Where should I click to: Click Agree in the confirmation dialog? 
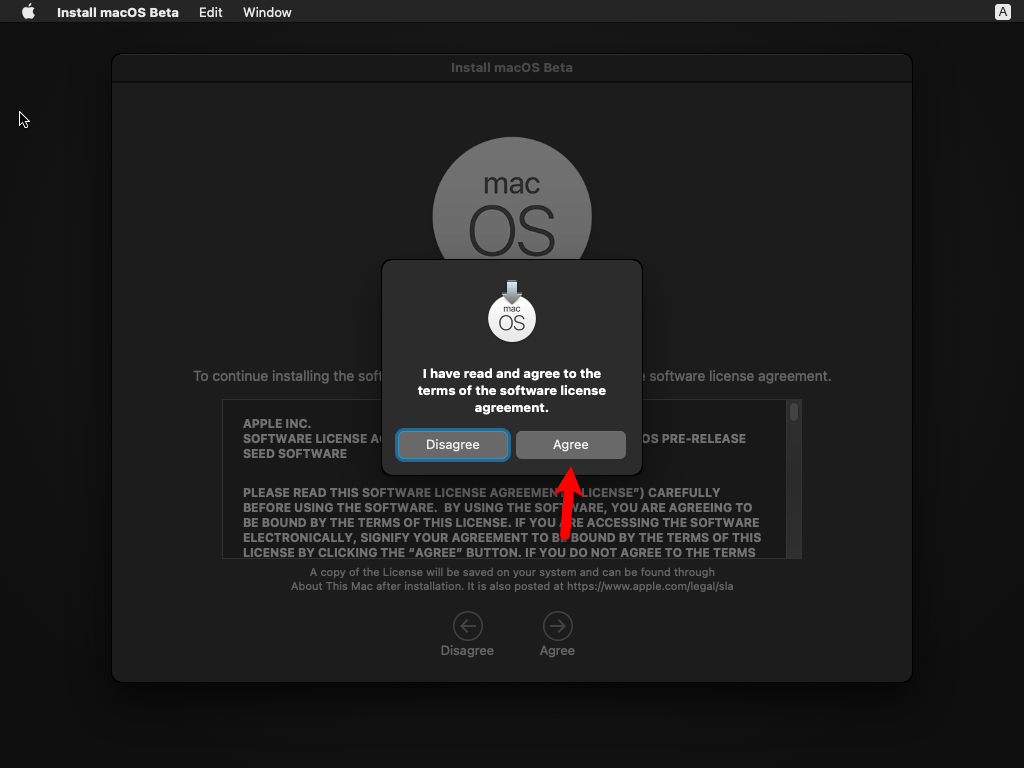pyautogui.click(x=571, y=445)
